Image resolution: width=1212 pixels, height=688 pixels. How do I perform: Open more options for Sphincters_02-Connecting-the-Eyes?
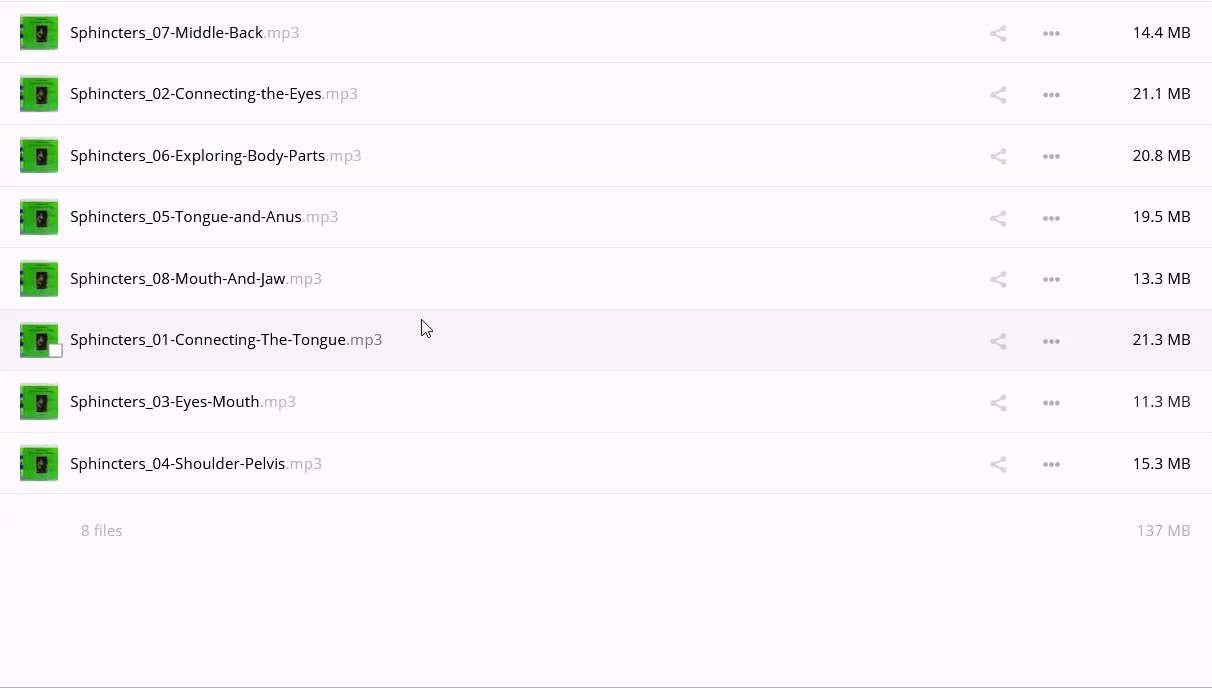coord(1051,95)
